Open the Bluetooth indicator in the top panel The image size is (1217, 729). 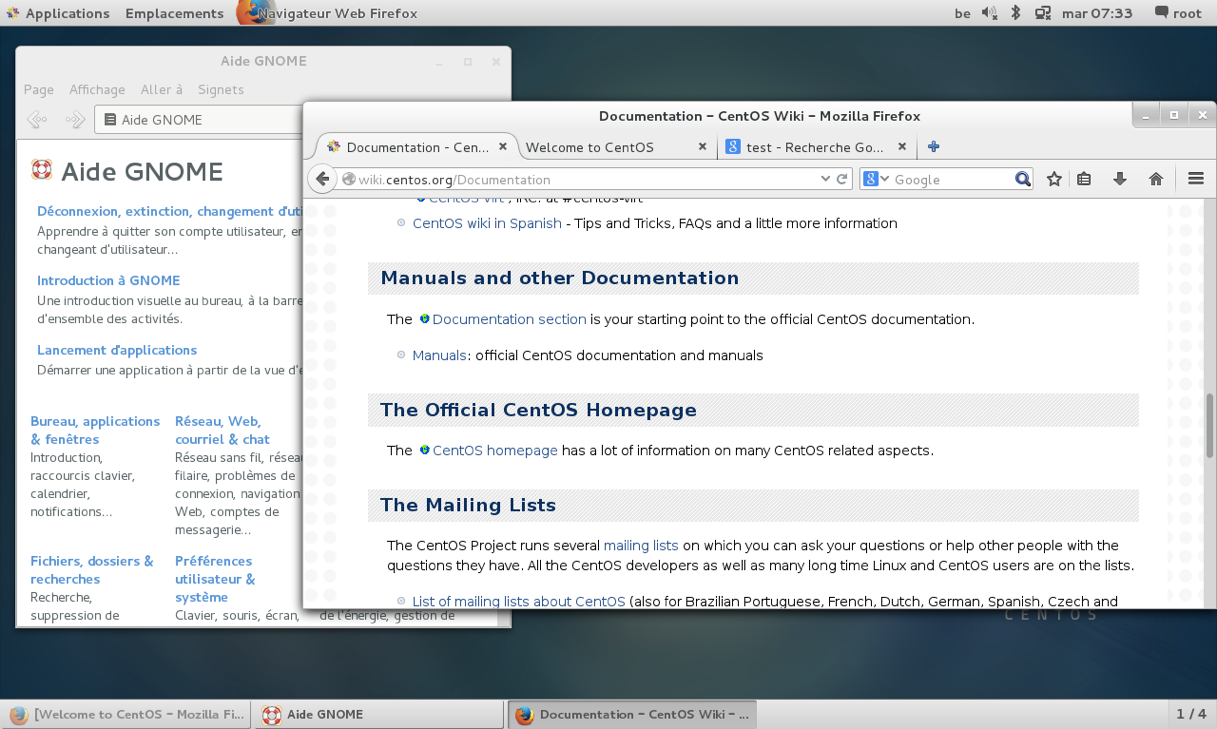click(1015, 13)
